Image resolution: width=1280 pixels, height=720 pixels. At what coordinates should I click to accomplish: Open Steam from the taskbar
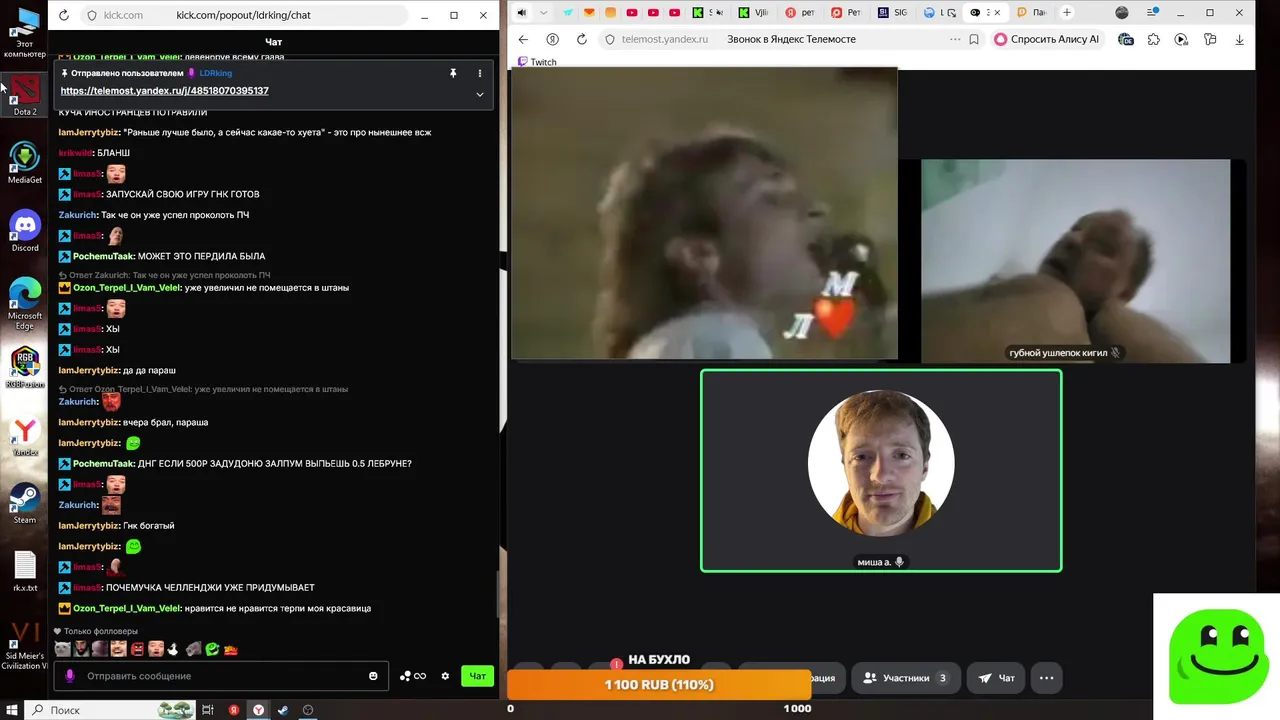click(x=283, y=710)
